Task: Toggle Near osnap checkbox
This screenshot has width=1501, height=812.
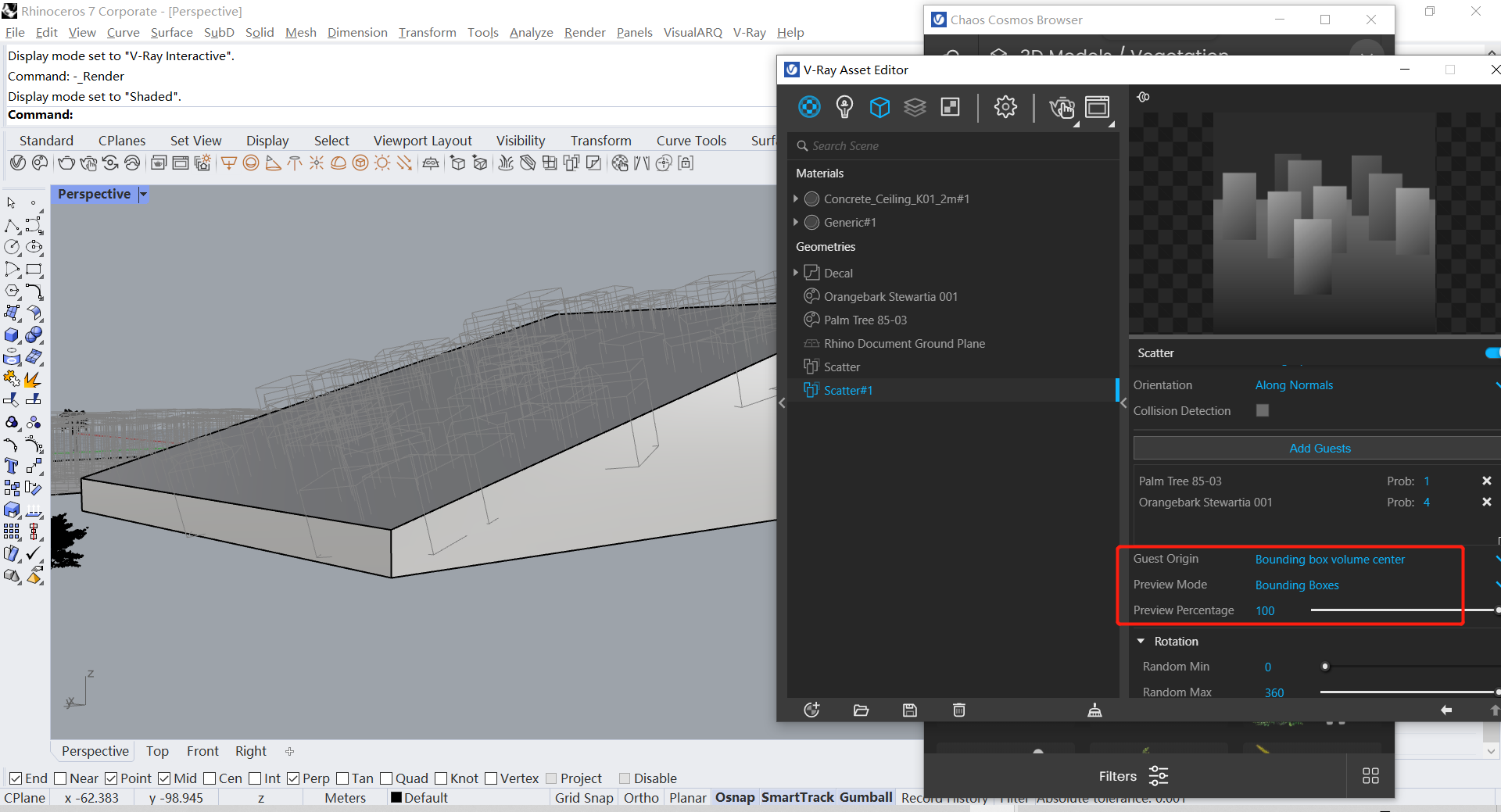Action: point(60,778)
